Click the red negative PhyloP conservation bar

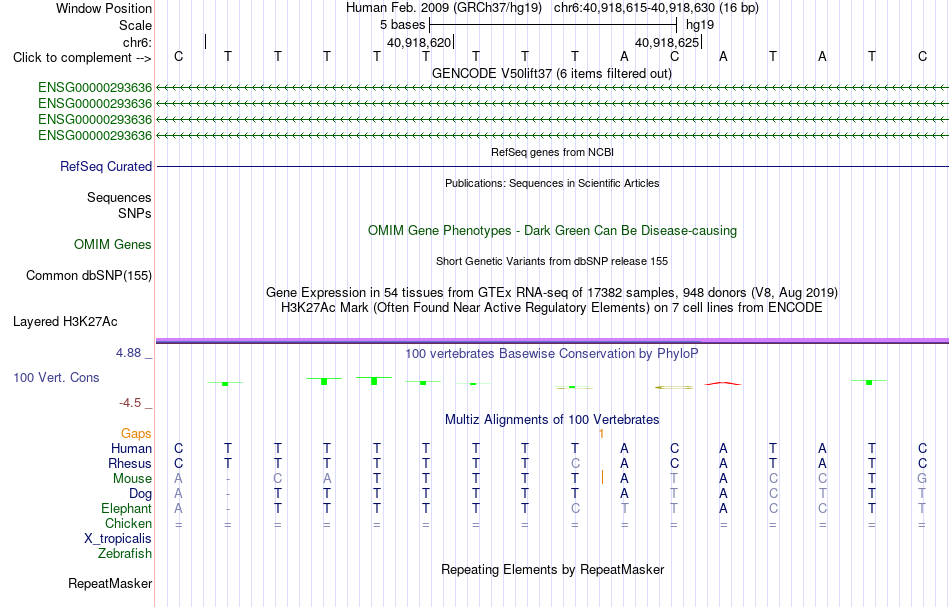pos(722,383)
